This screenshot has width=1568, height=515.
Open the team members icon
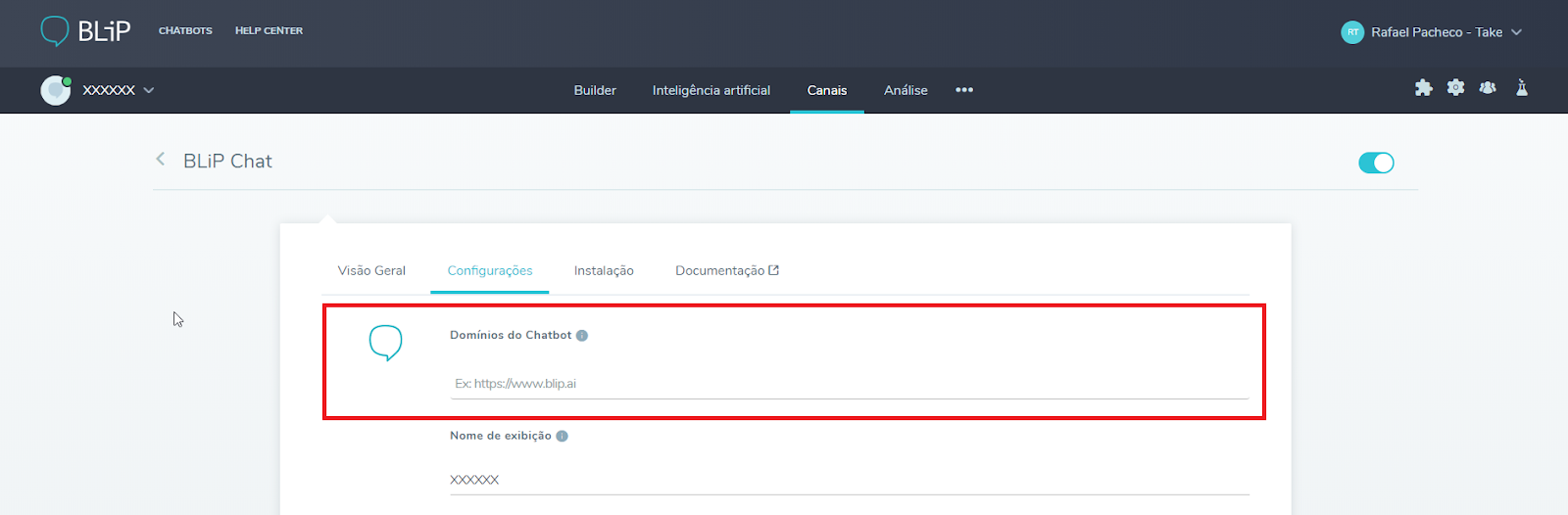(x=1488, y=88)
